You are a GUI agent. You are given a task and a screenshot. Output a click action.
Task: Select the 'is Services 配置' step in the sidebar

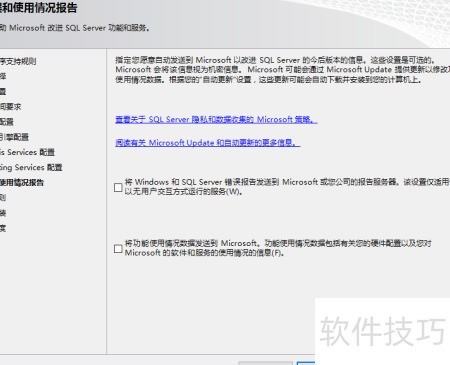[27, 152]
